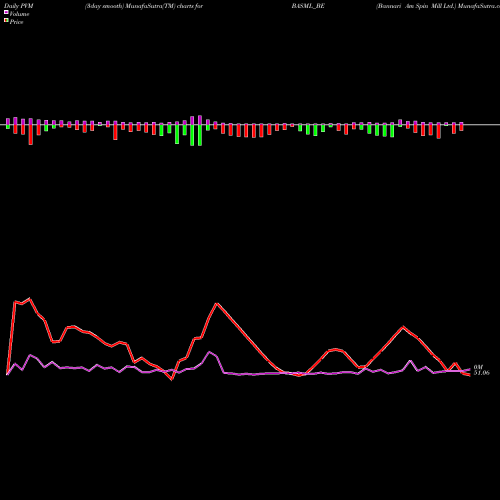Select the 'Volume' legend label
This screenshot has width=500, height=500.
19,14
